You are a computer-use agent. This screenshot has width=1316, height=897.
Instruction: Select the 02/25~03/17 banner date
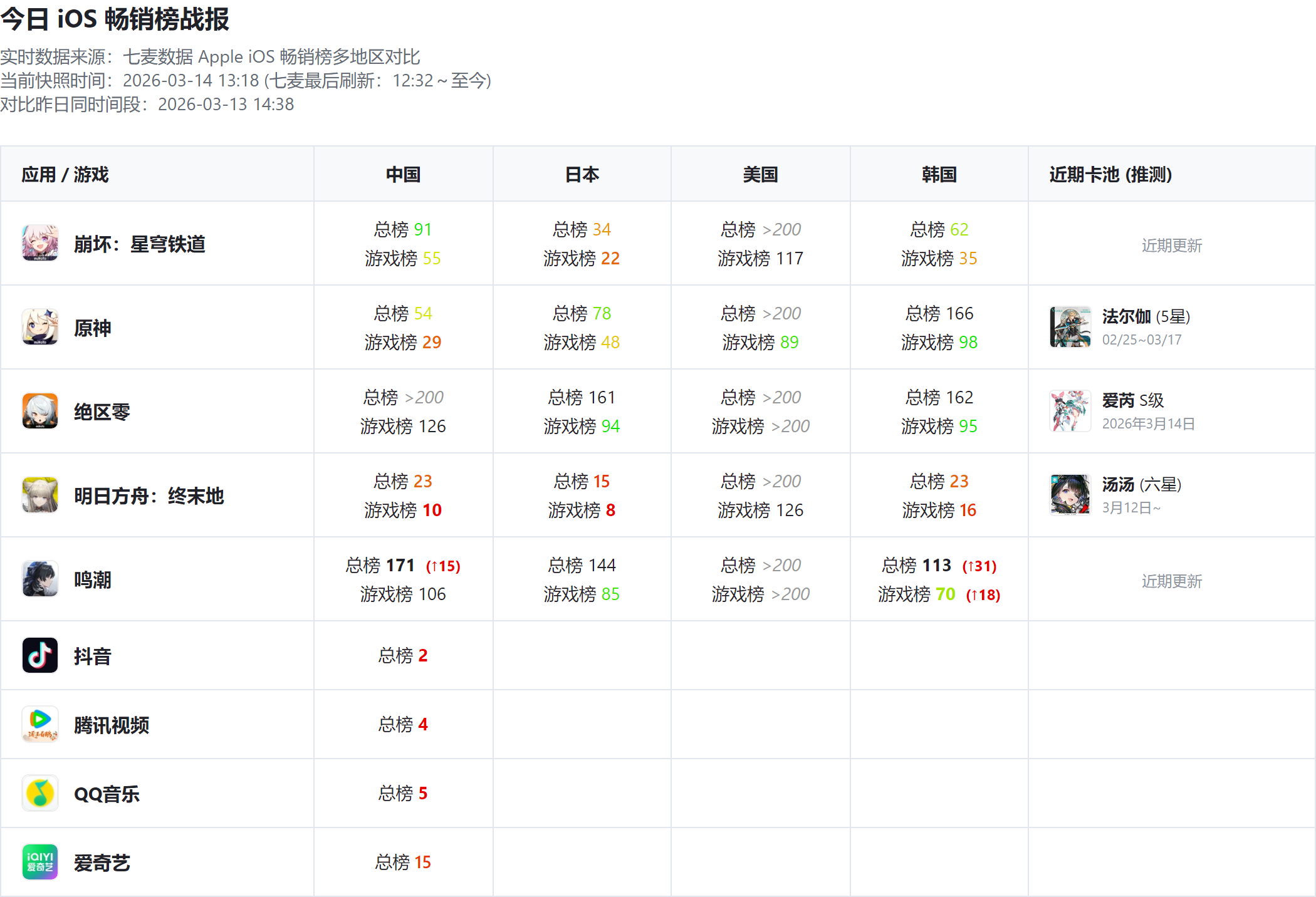coord(1142,340)
